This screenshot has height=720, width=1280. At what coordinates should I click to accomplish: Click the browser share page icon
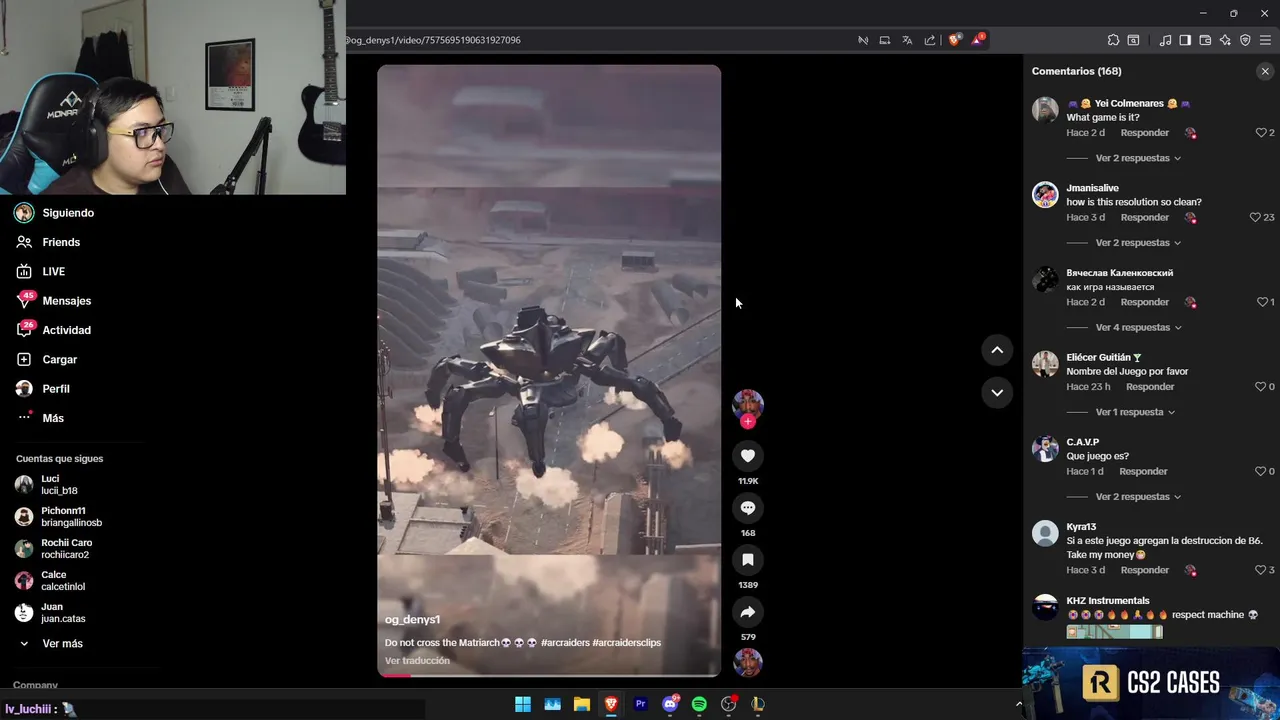[930, 40]
